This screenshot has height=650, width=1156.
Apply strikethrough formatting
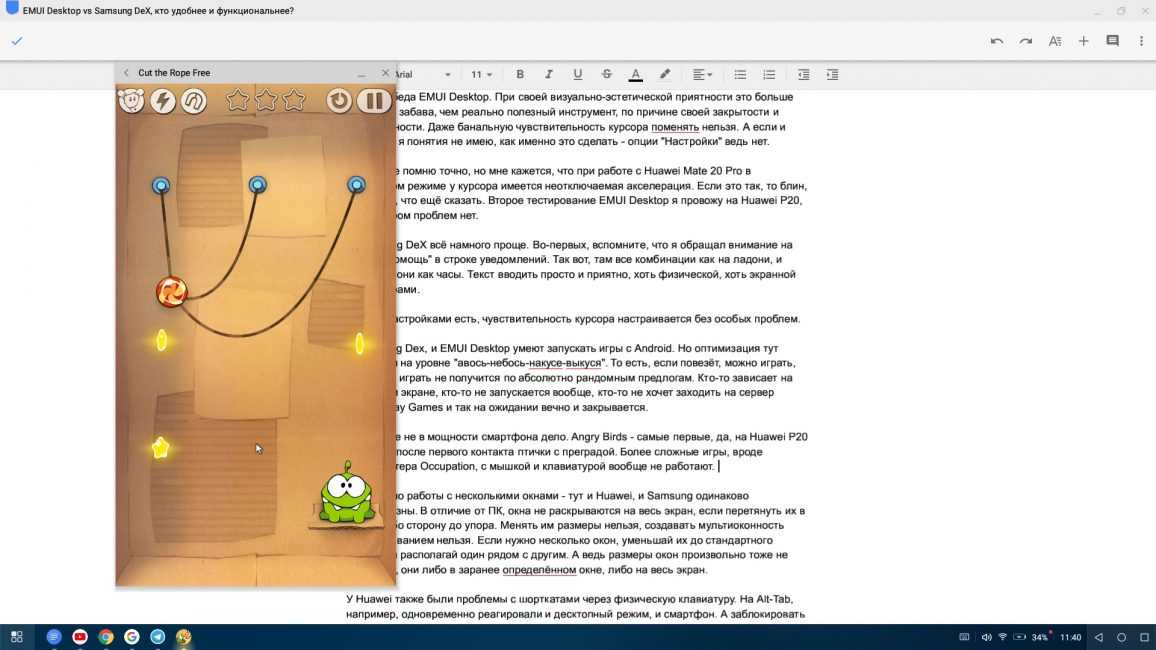(x=606, y=75)
